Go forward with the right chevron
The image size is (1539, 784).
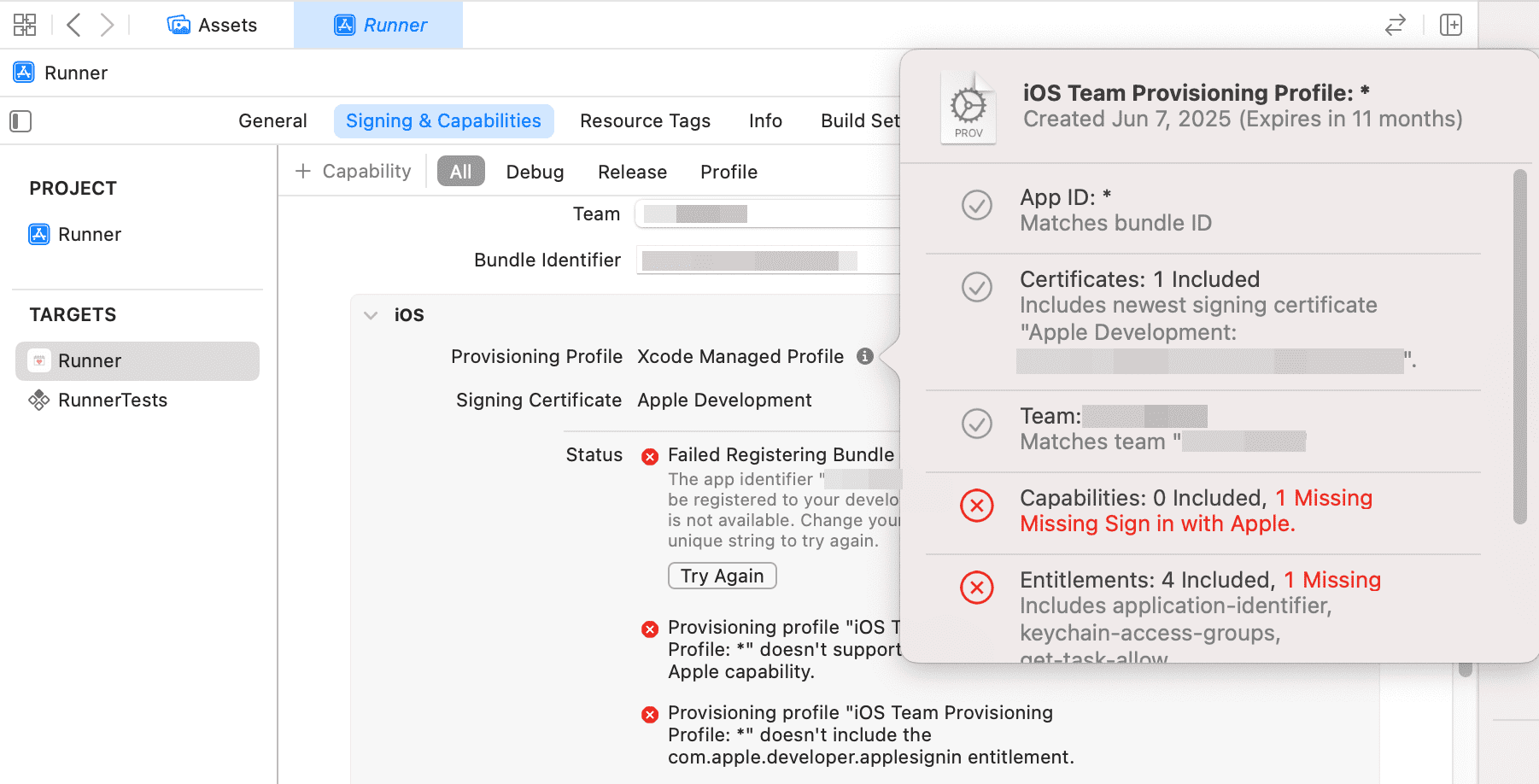pyautogui.click(x=106, y=25)
